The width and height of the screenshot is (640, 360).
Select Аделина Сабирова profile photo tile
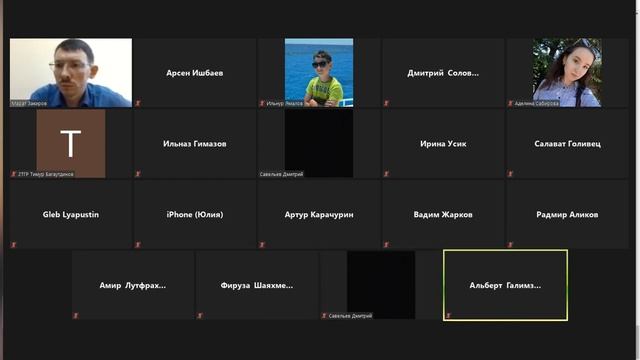click(567, 73)
